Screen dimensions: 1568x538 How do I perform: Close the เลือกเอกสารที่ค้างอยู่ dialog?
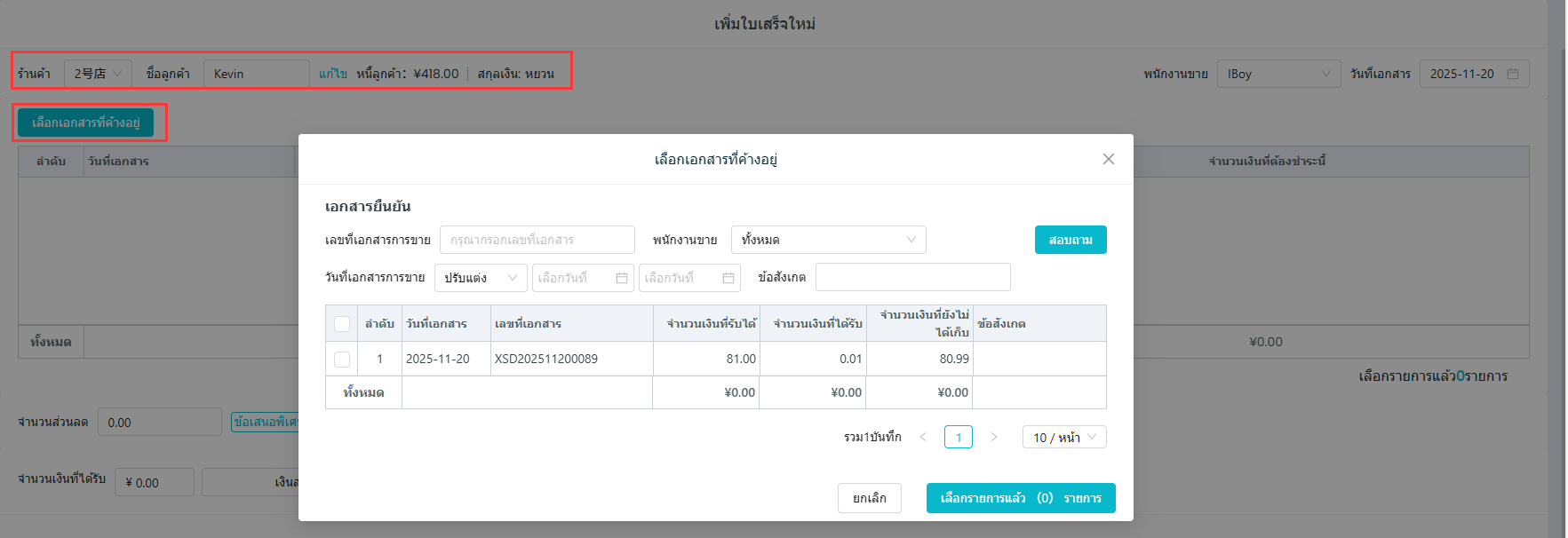click(1108, 159)
